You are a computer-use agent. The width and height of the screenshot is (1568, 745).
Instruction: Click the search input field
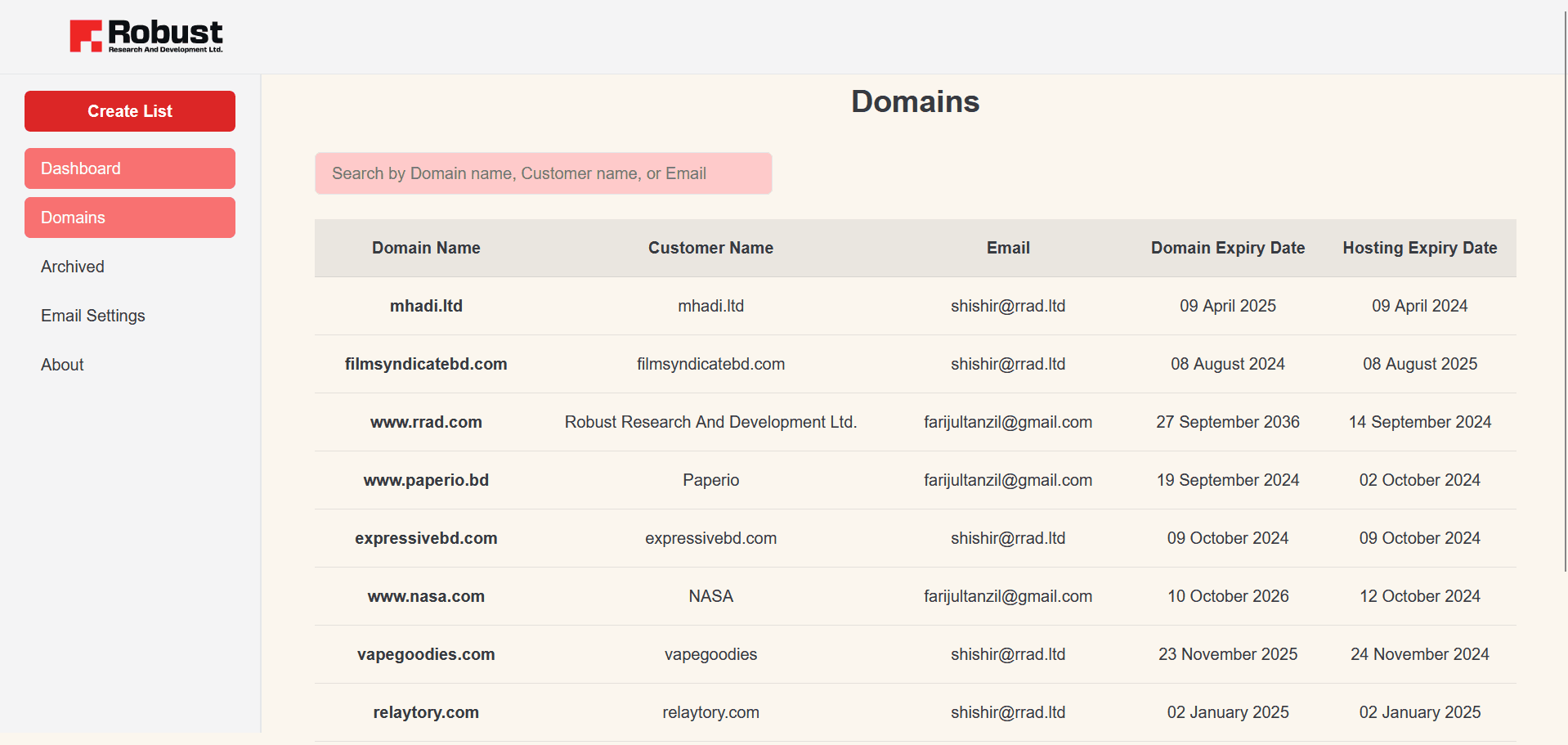[x=543, y=173]
